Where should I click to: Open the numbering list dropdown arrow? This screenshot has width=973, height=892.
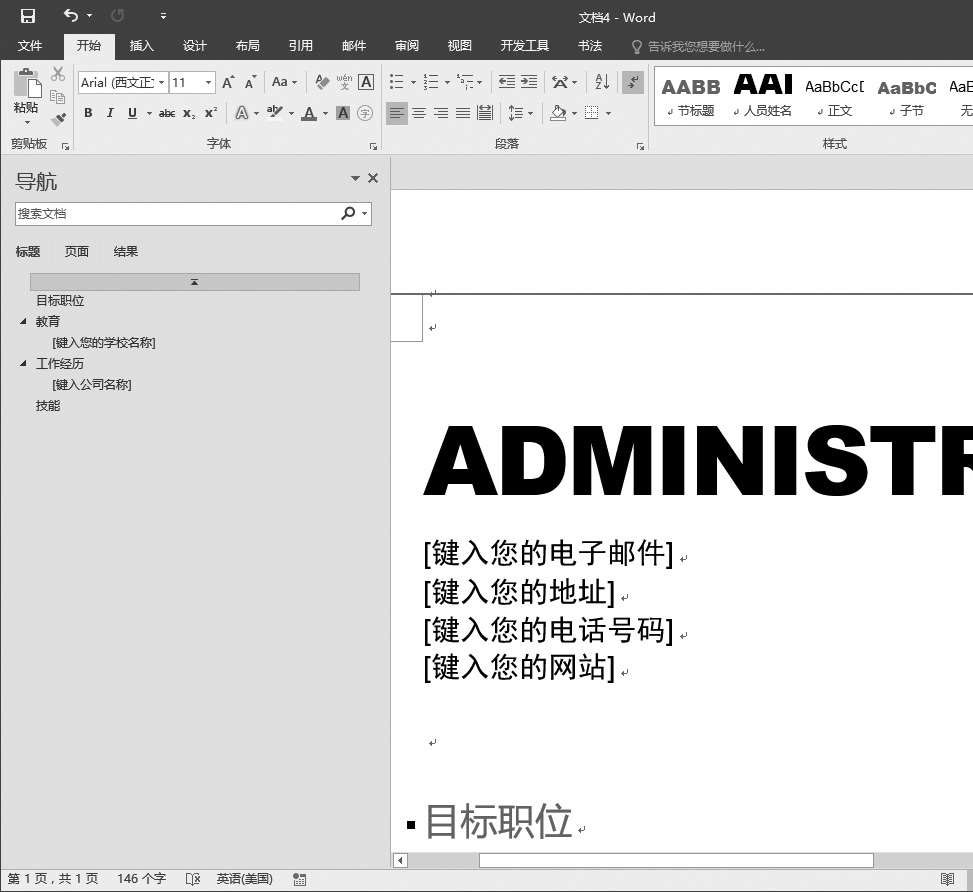click(447, 83)
